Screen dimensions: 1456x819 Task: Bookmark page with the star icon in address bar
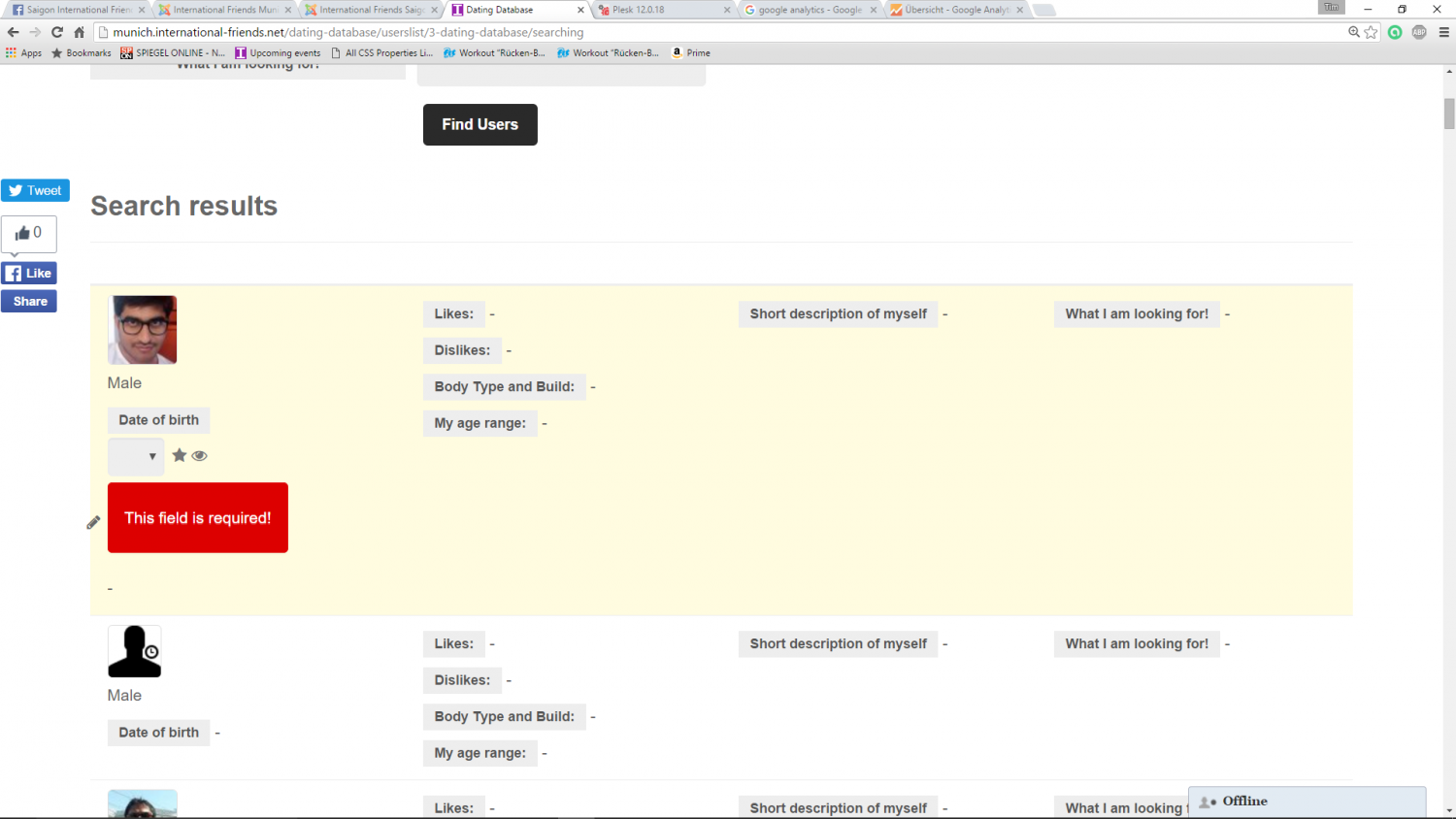pyautogui.click(x=1371, y=32)
